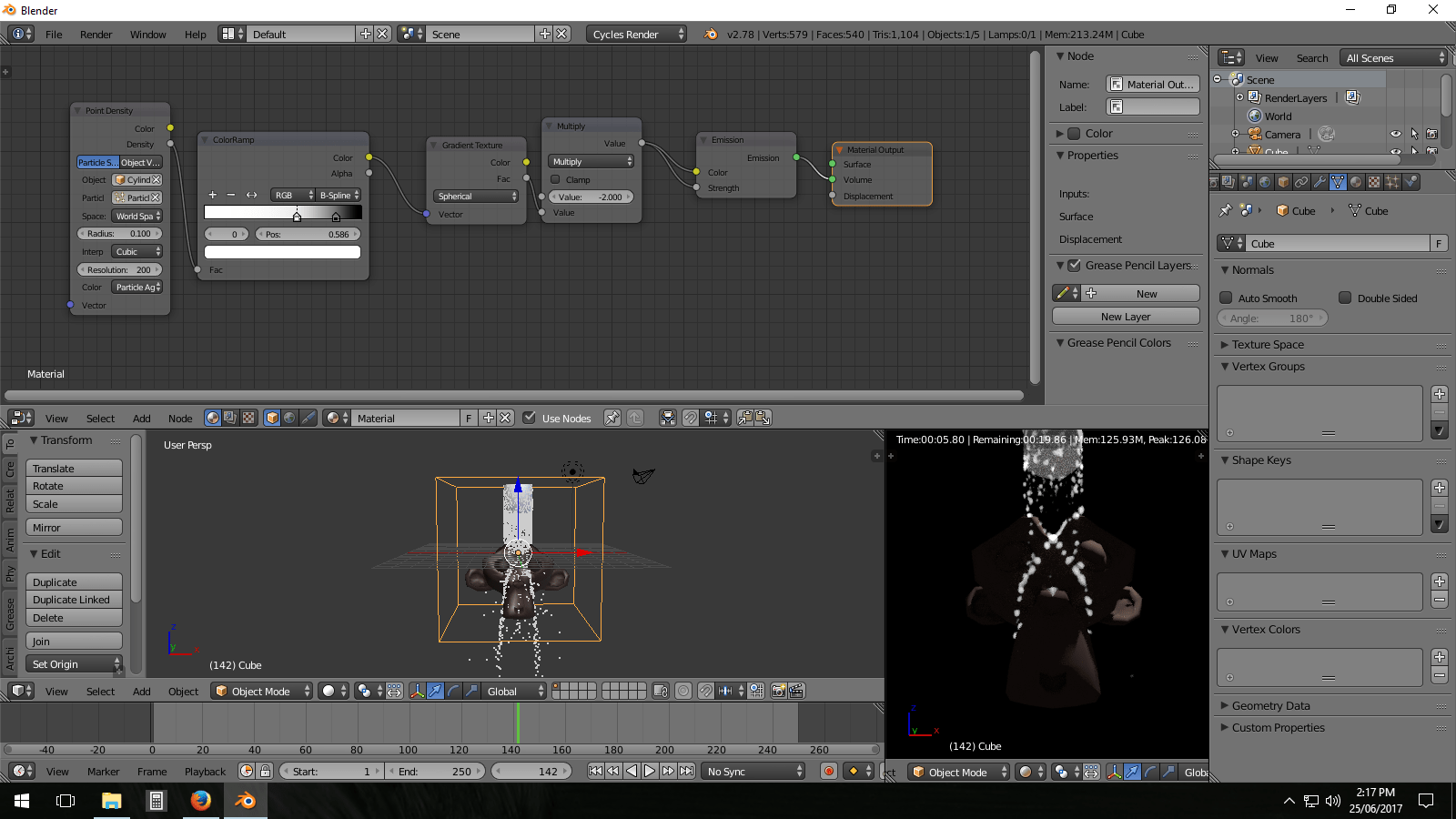This screenshot has height=819, width=1456.
Task: Open the Physics properties tab
Action: click(x=1410, y=182)
